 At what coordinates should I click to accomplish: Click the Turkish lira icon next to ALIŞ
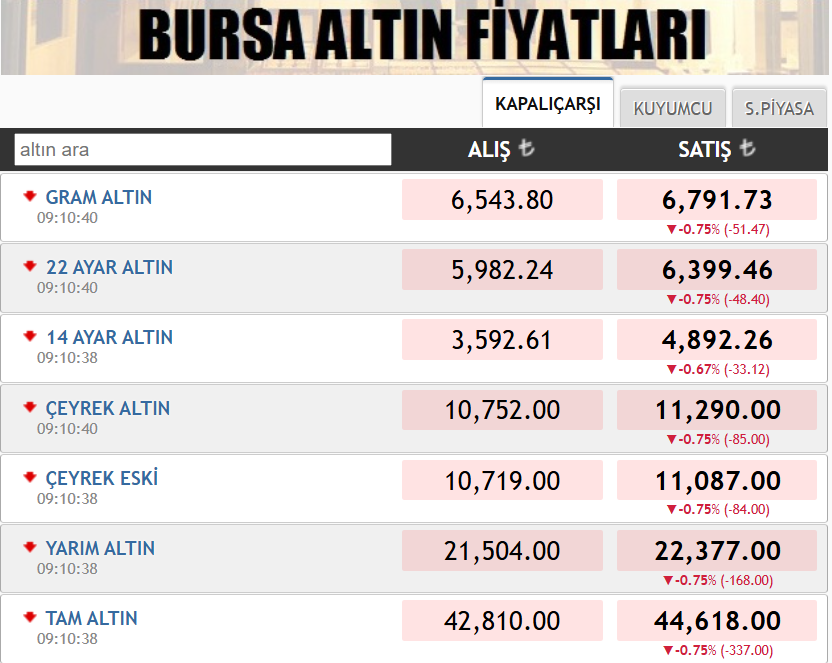tap(525, 148)
